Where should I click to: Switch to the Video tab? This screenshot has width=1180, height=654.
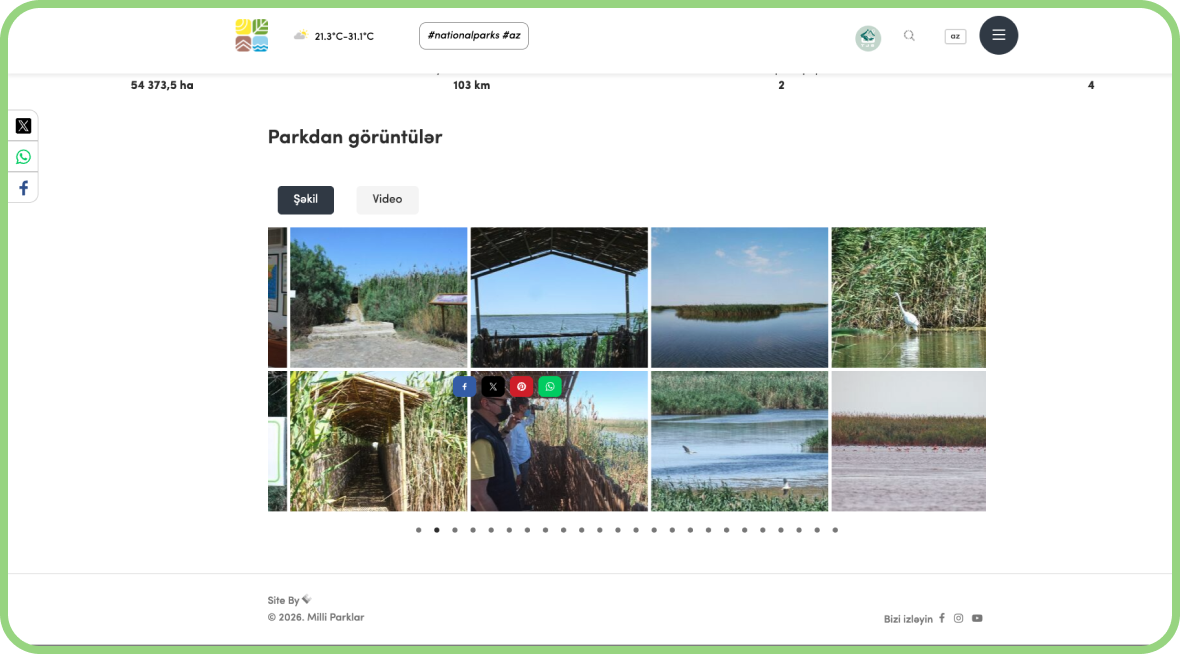click(387, 200)
